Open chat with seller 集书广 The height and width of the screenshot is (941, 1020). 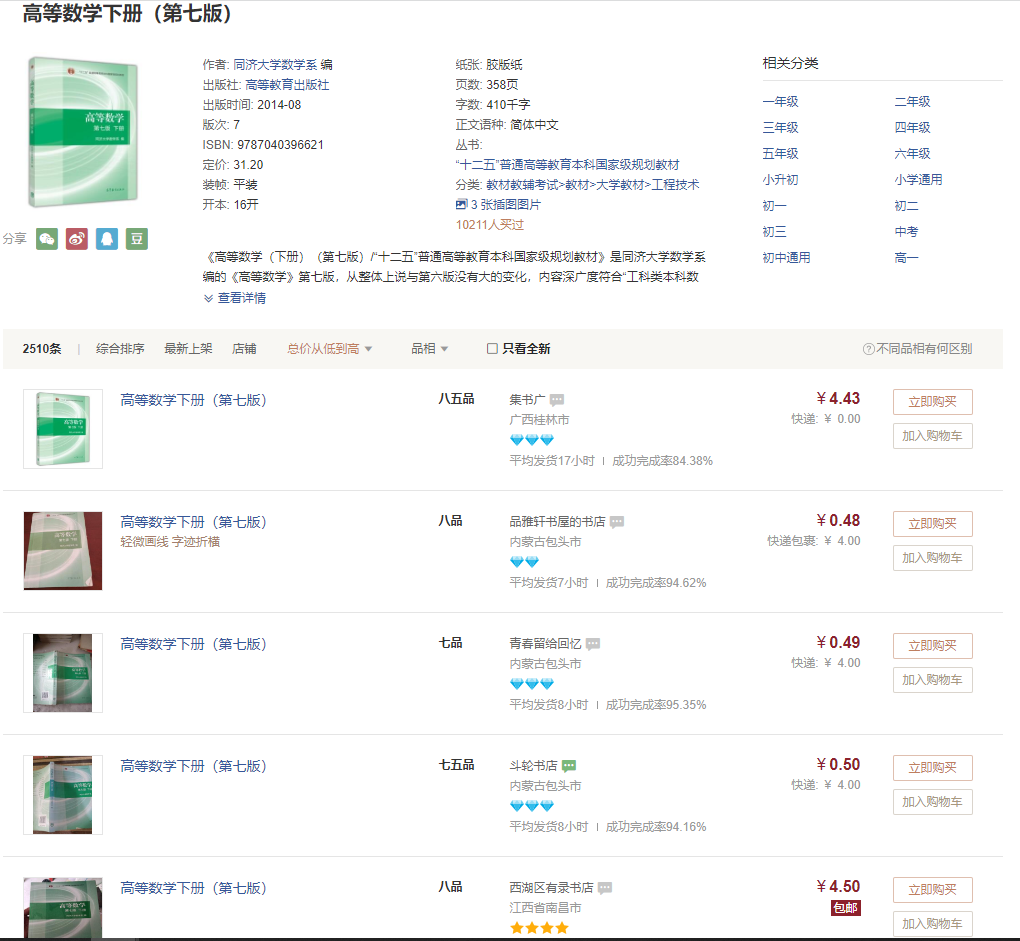tap(557, 399)
